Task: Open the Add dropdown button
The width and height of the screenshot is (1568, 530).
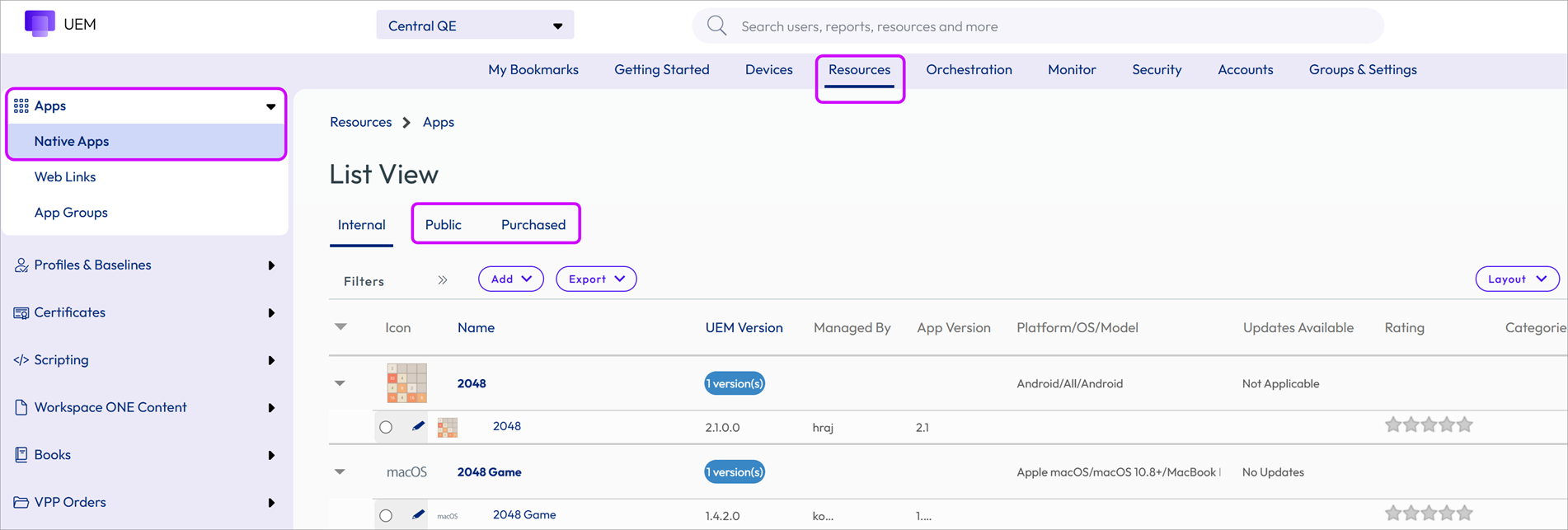Action: pyautogui.click(x=511, y=279)
